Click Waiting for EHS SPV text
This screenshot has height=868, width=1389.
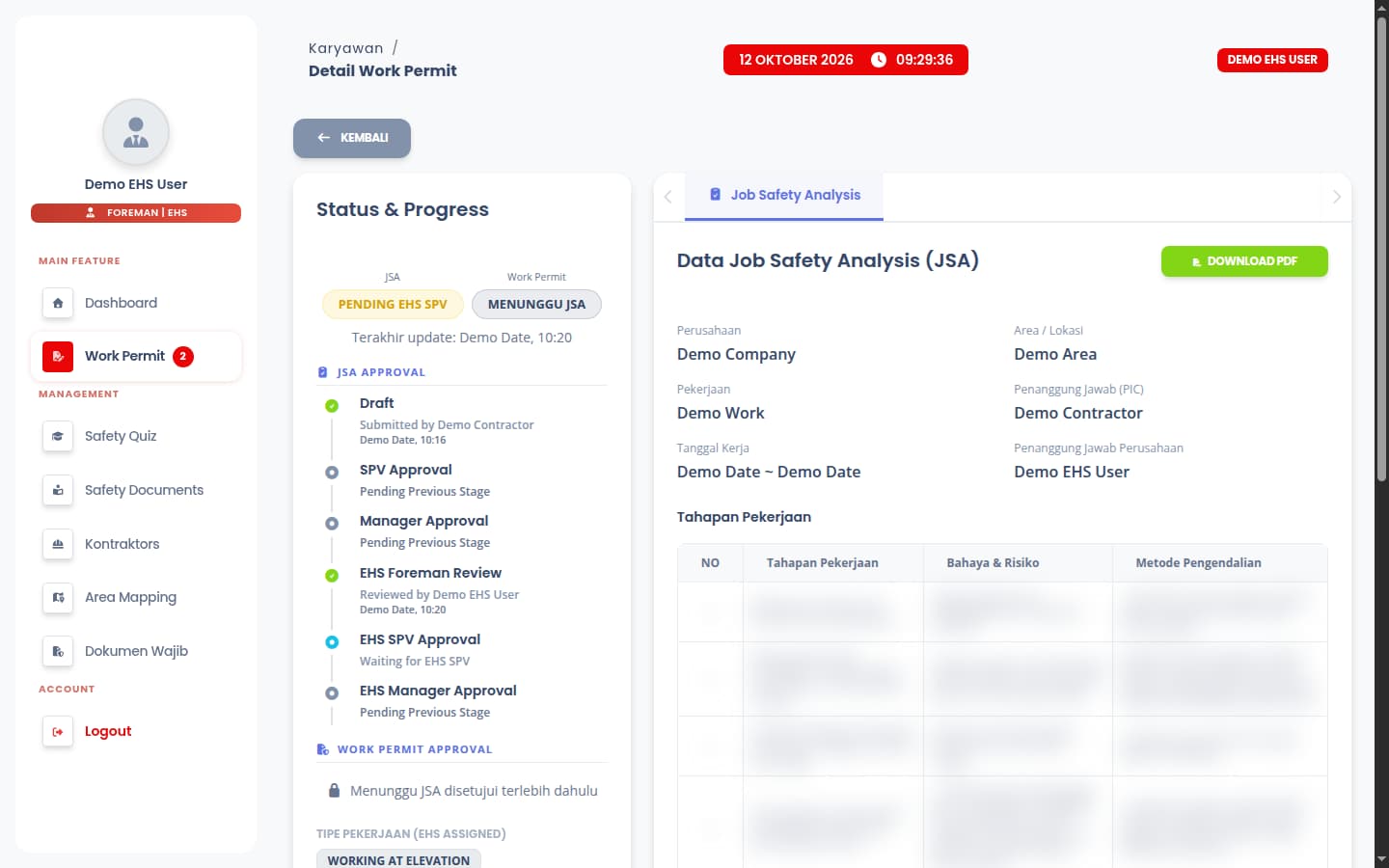tap(415, 662)
